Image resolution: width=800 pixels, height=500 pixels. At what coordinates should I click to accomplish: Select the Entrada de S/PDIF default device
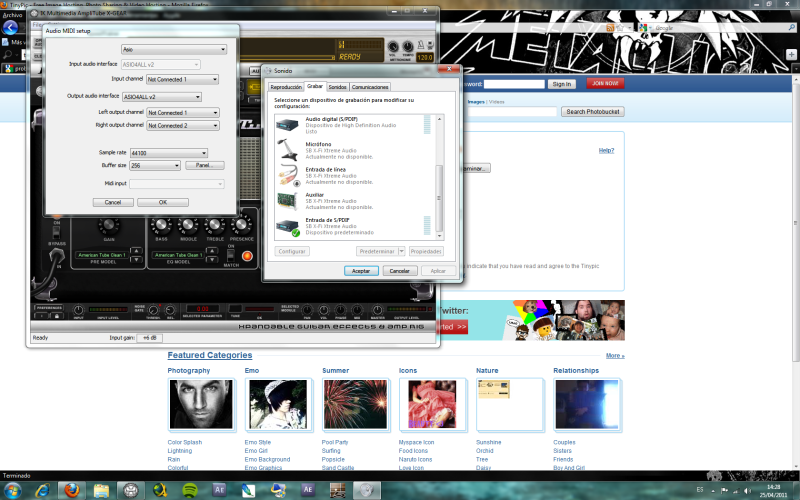click(x=354, y=226)
